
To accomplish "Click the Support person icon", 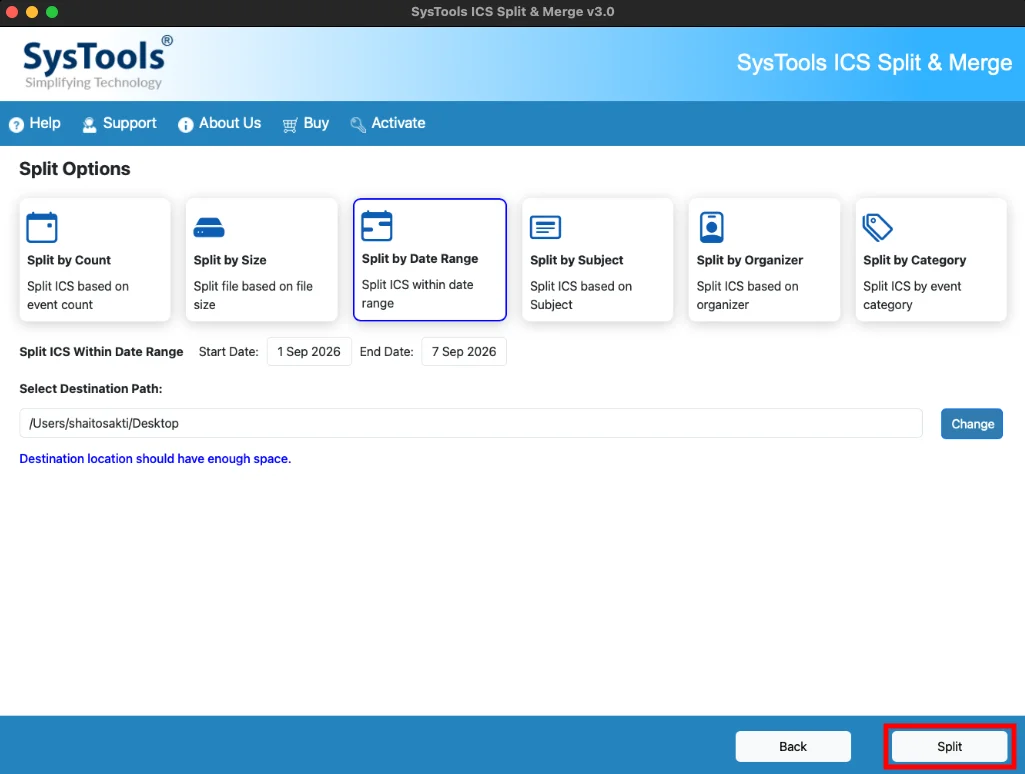I will [x=90, y=124].
